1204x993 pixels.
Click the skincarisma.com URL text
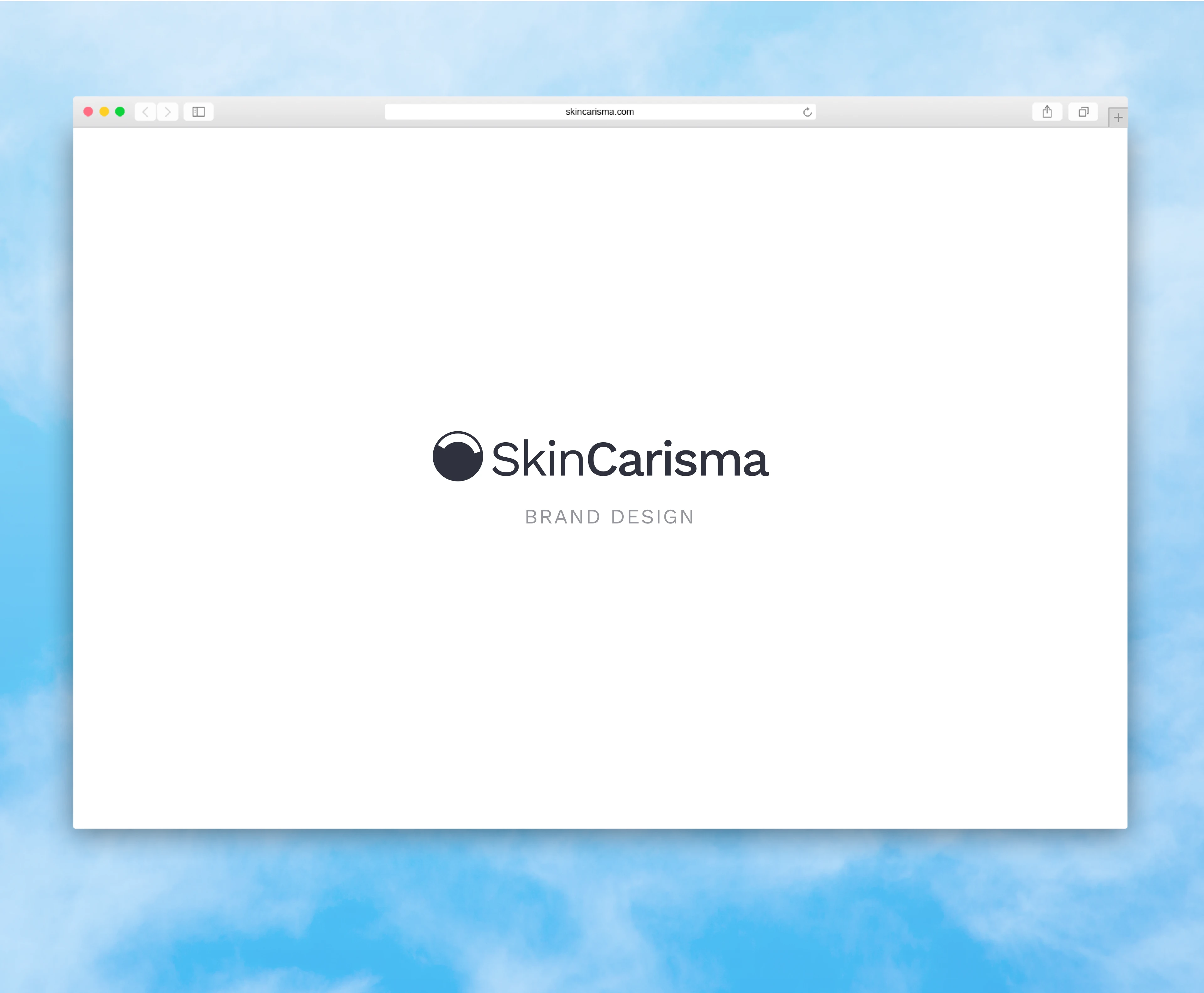click(x=599, y=112)
